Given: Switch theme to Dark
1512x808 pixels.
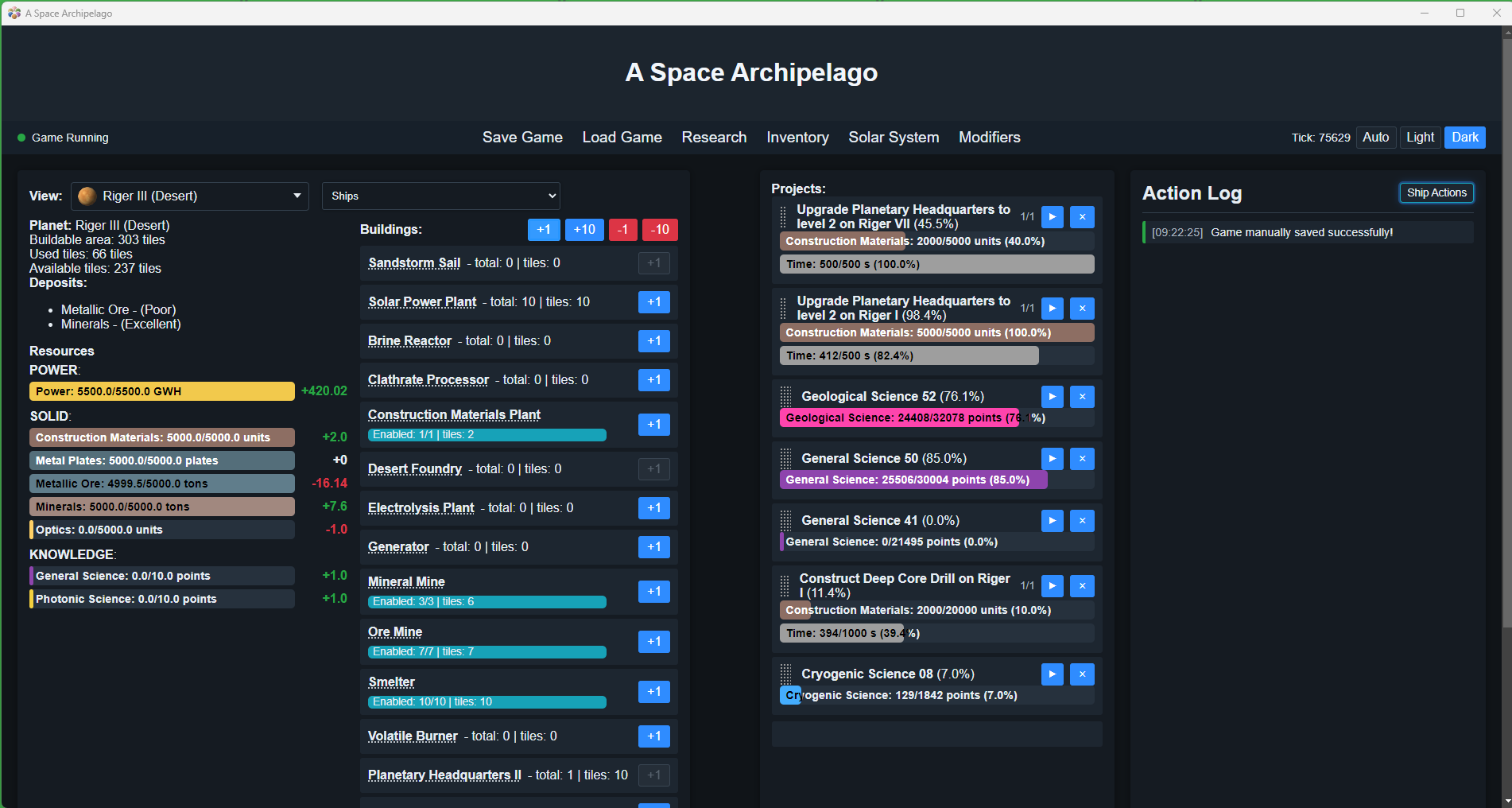Looking at the screenshot, I should tap(1464, 138).
